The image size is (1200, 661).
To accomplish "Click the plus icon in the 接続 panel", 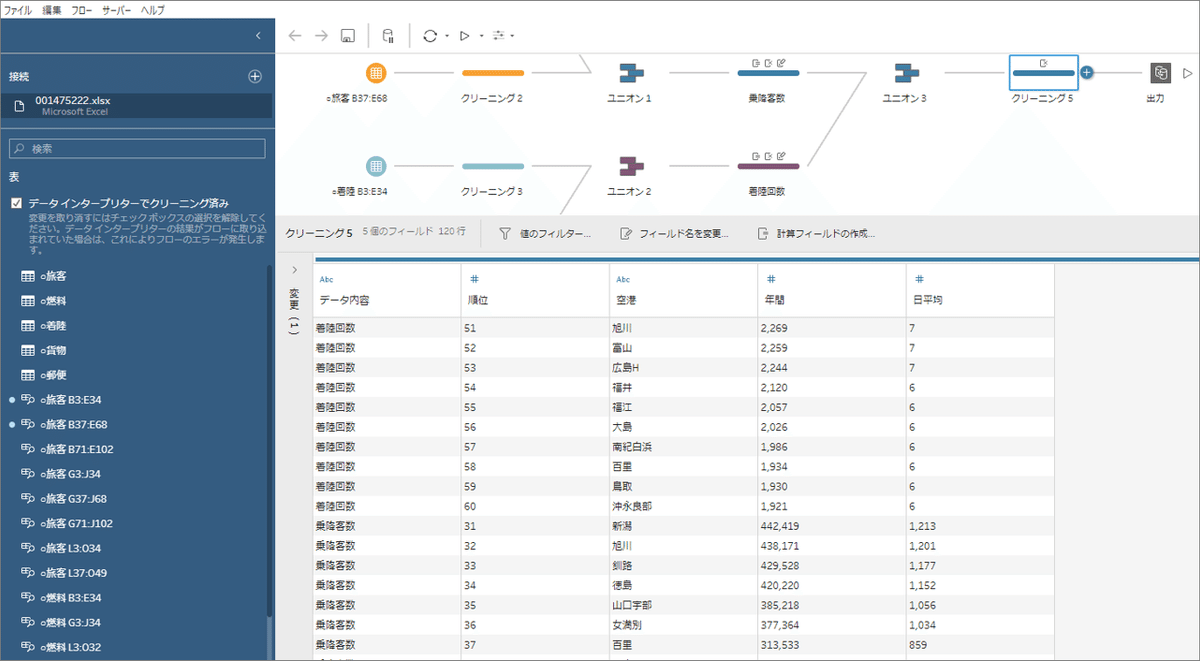I will [x=256, y=74].
